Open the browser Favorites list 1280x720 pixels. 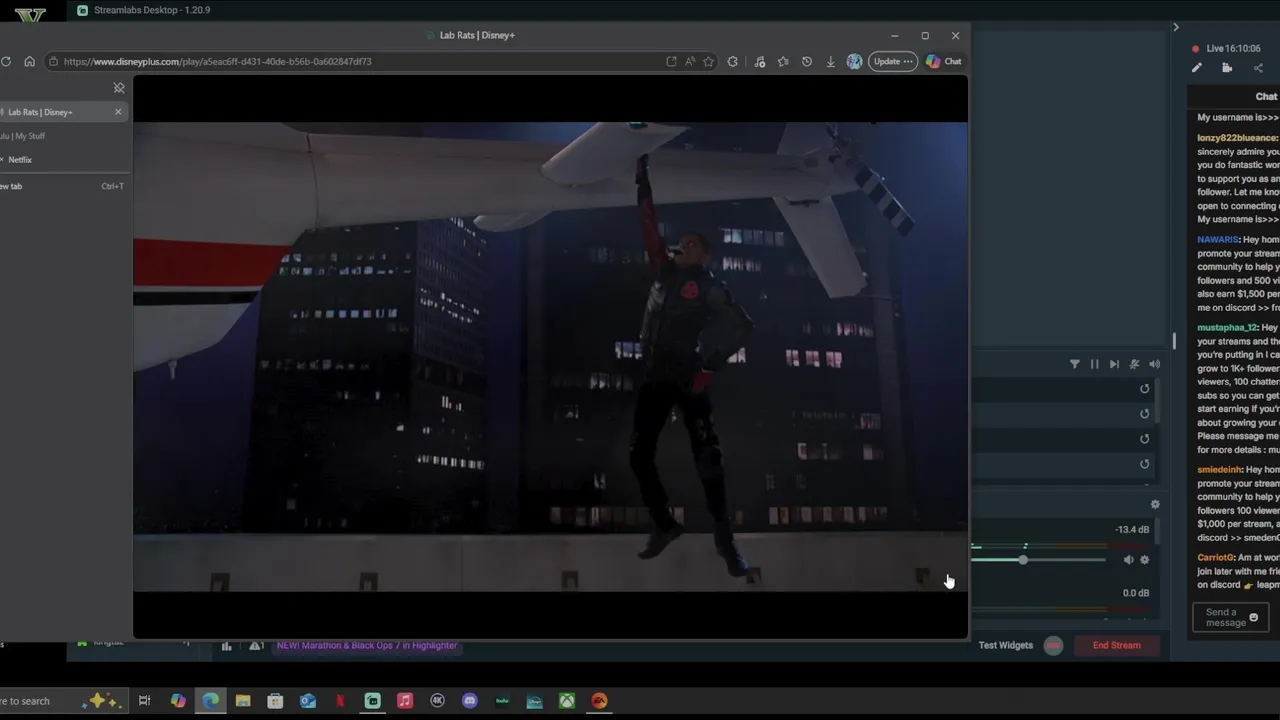coord(783,61)
